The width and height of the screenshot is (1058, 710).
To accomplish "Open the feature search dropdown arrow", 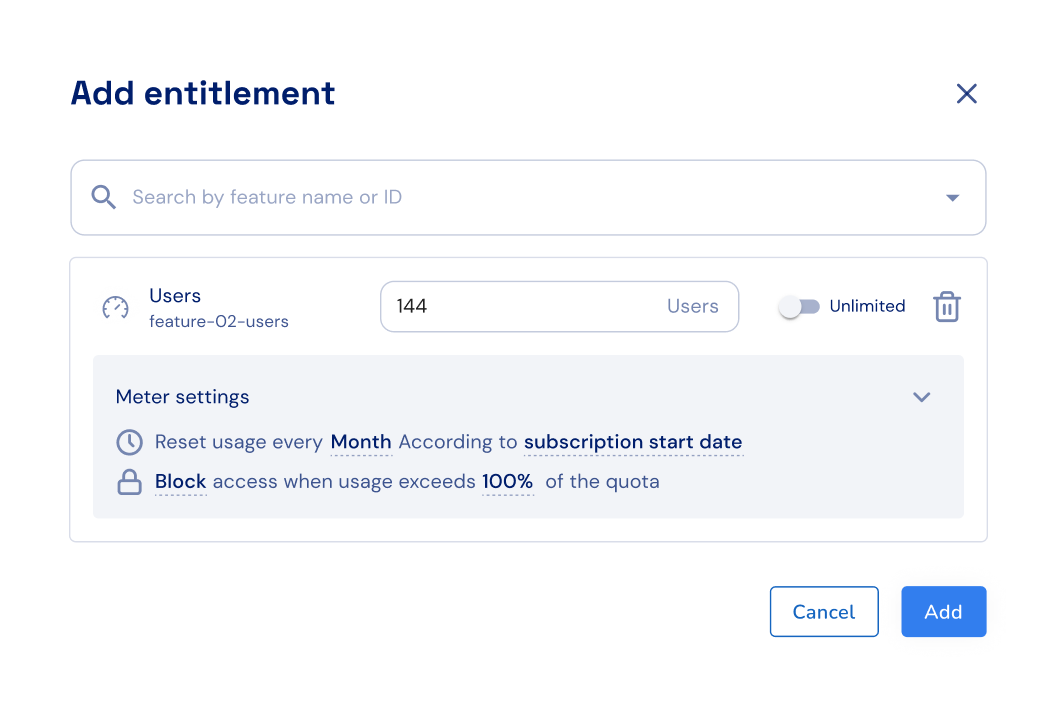I will click(952, 198).
